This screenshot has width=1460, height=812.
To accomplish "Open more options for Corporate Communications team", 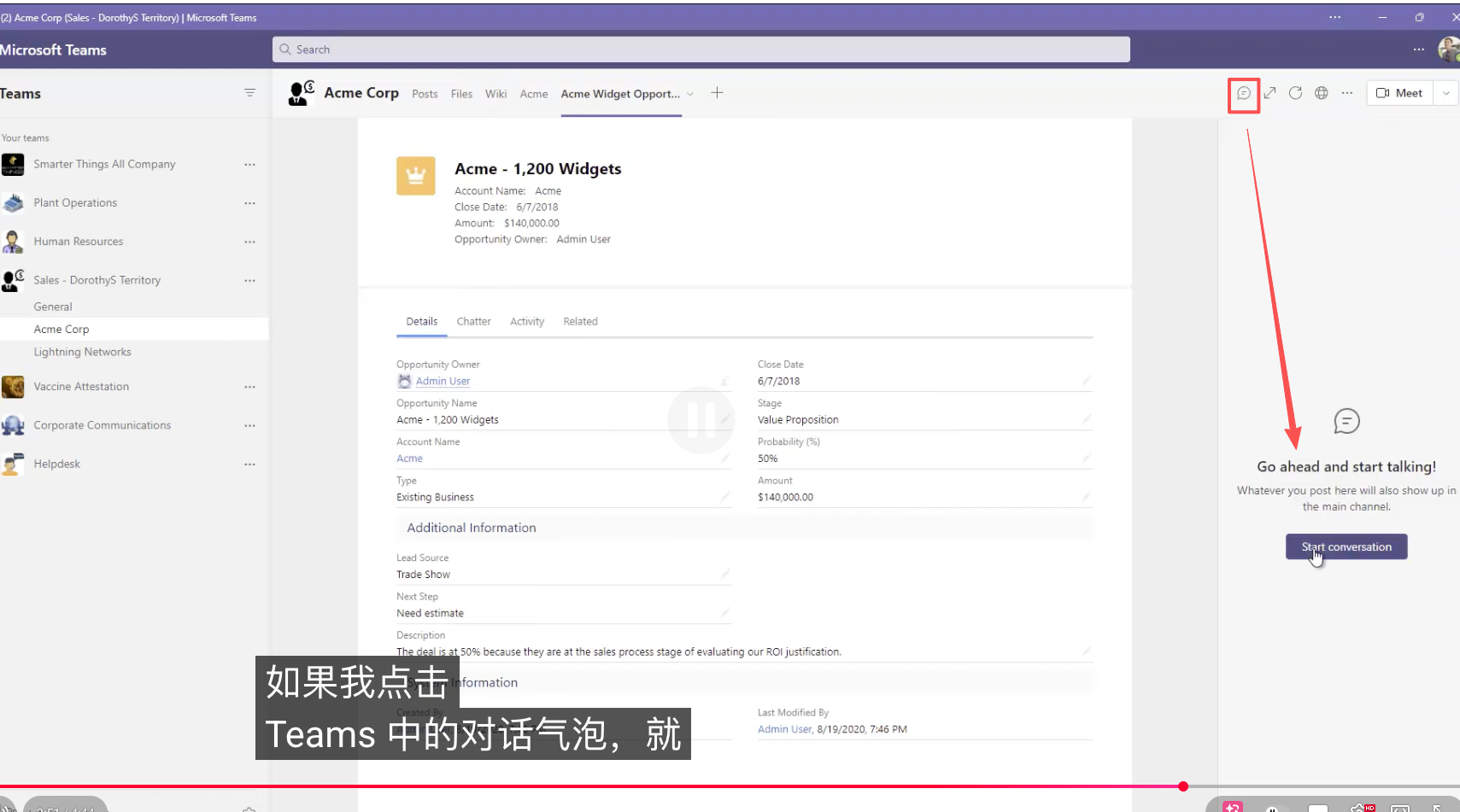I will click(x=249, y=425).
